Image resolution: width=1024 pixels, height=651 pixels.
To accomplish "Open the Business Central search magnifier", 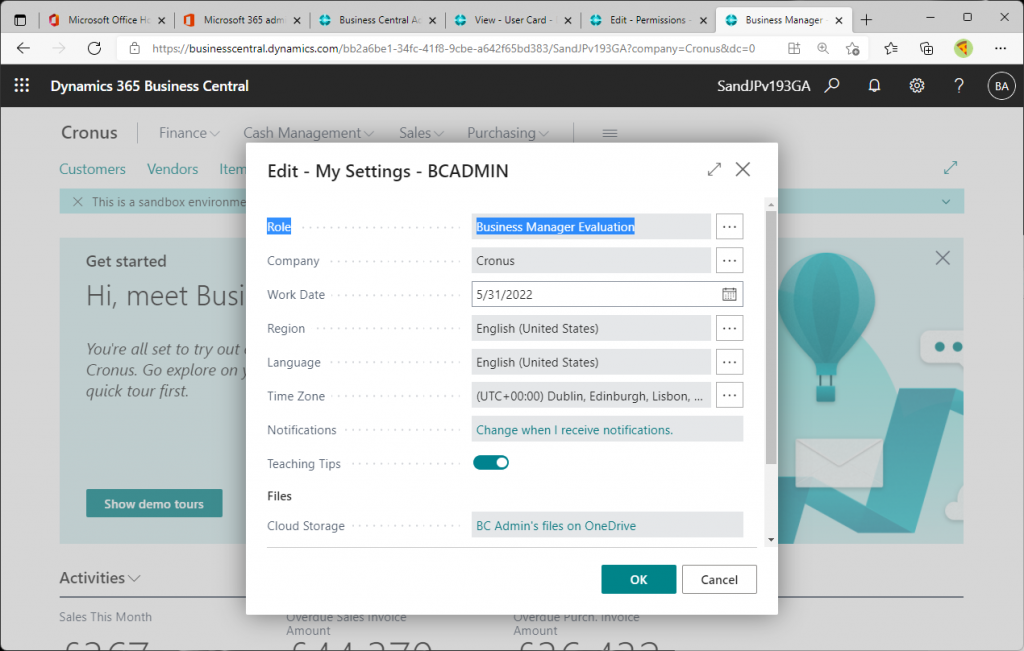I will 832,86.
